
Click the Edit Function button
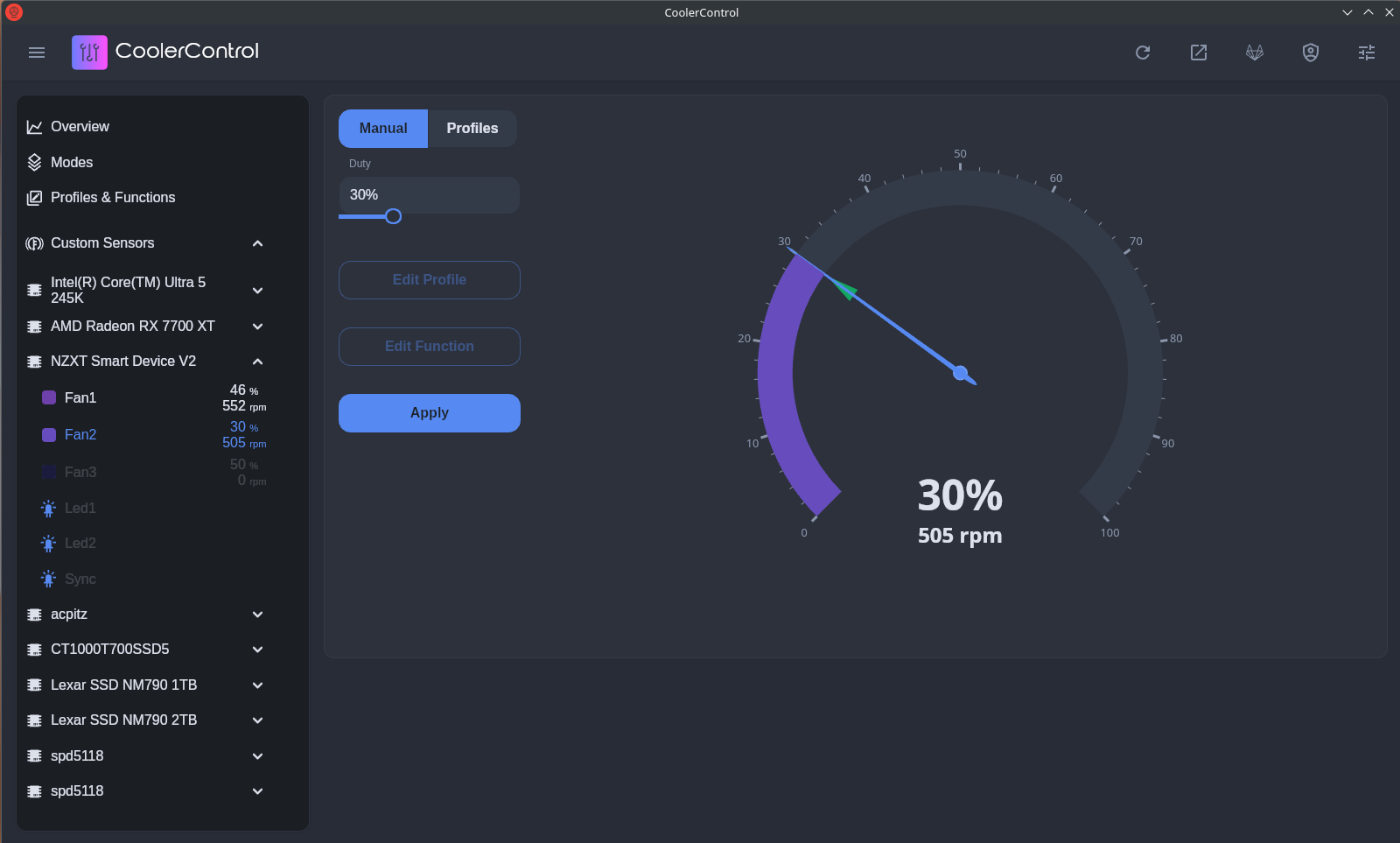click(x=430, y=347)
